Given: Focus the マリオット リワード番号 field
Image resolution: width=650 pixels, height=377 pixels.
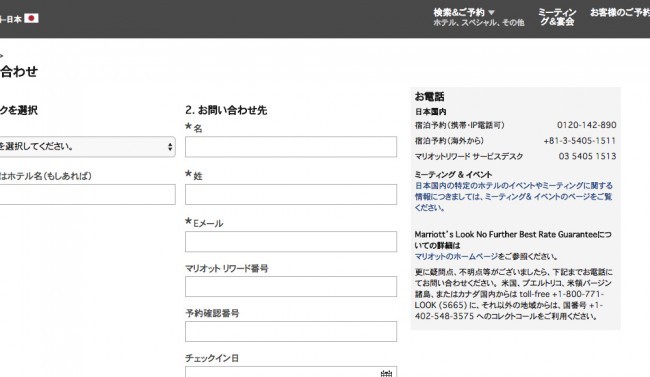Looking at the screenshot, I should coord(291,287).
